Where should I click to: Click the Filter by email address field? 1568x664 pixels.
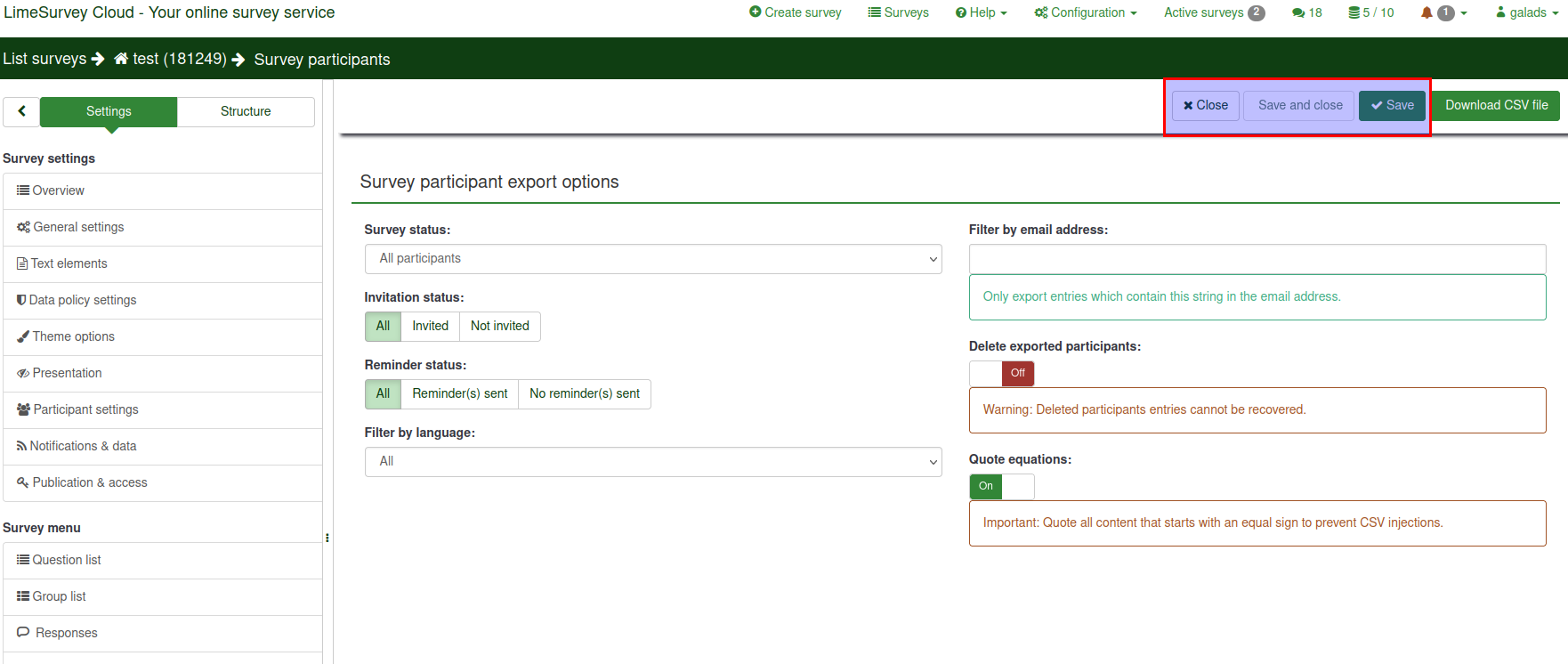(1257, 259)
